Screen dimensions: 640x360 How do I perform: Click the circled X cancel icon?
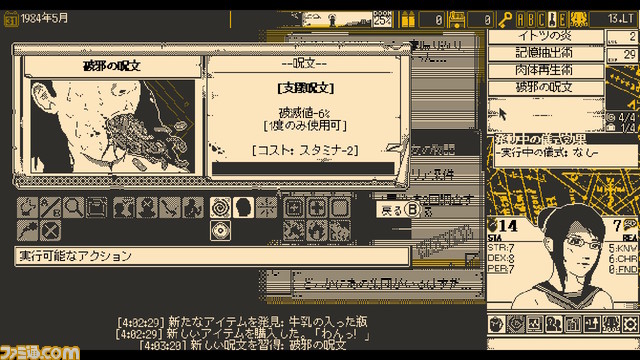(51, 231)
